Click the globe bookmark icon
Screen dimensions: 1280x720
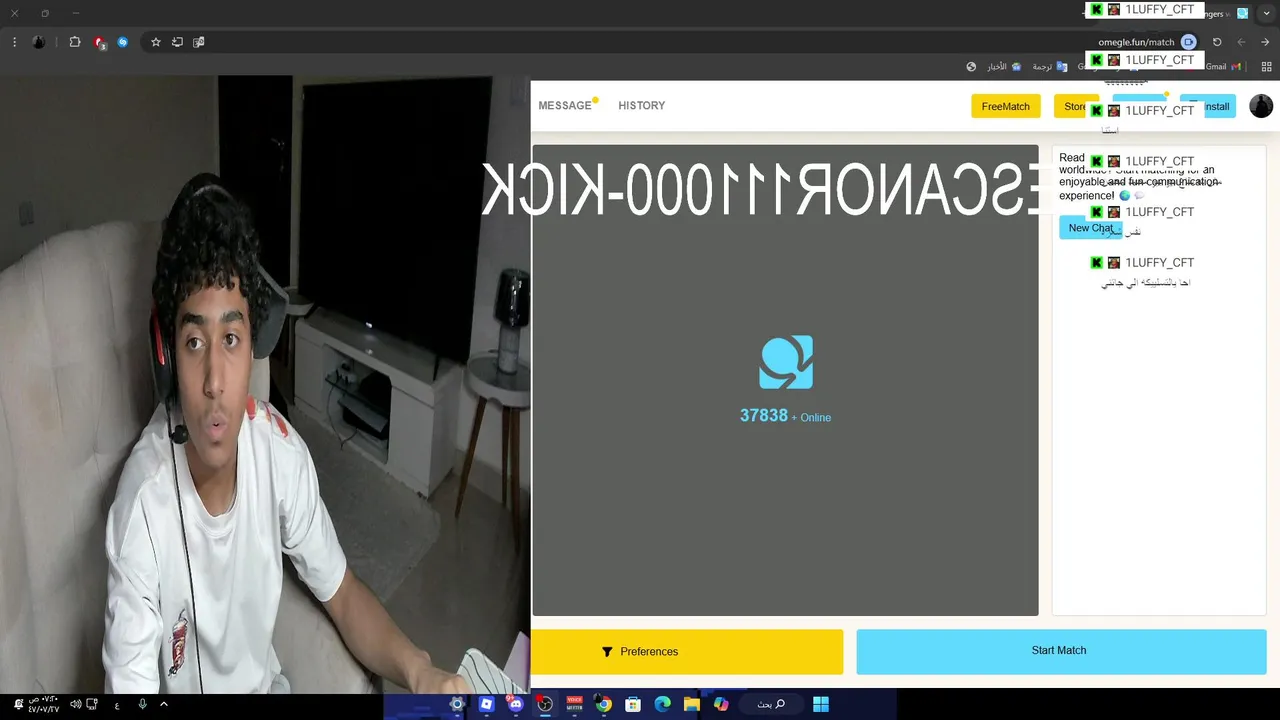pos(971,67)
